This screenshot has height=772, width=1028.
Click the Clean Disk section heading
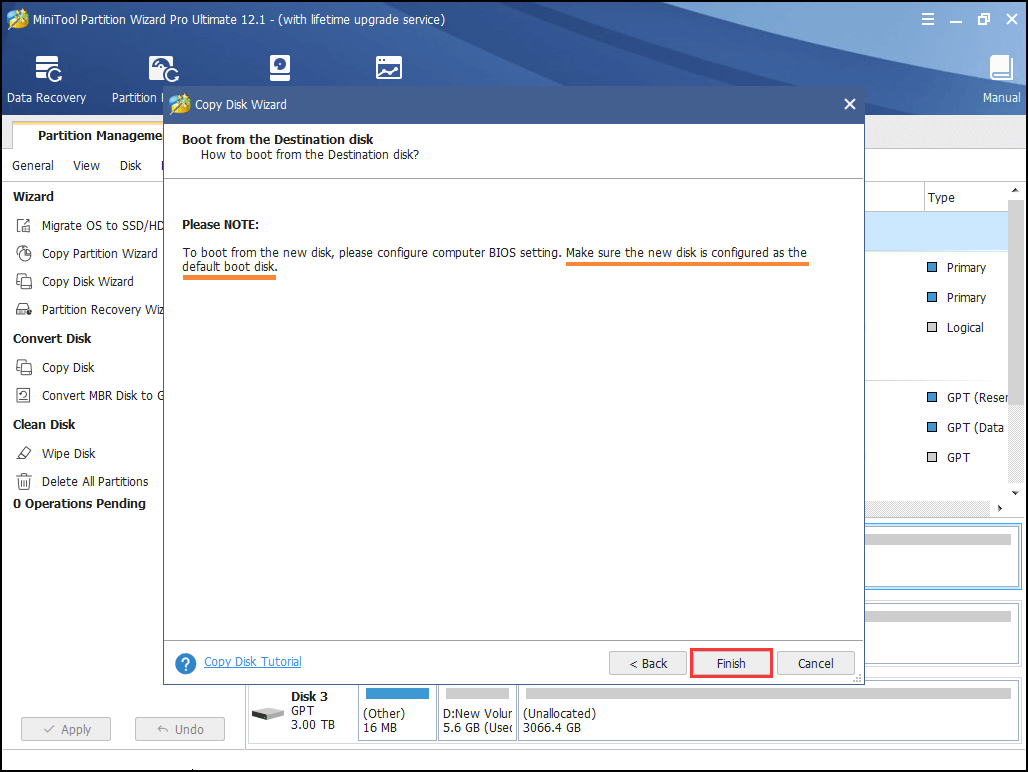[x=44, y=425]
